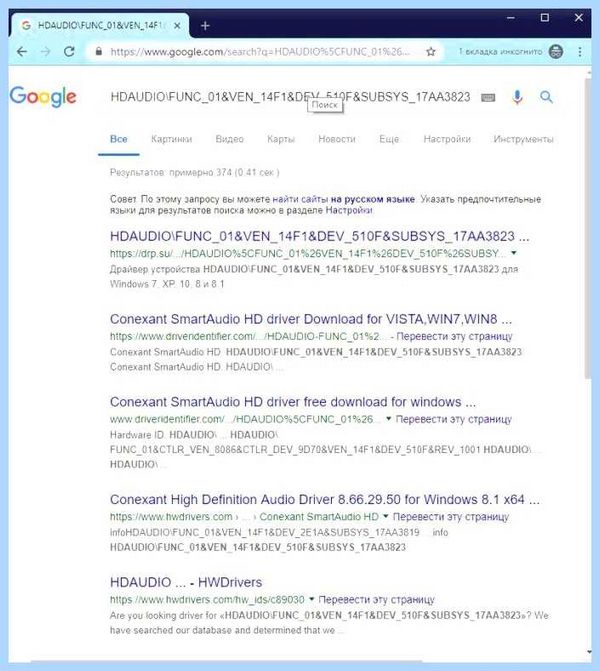Reload the page with the refresh icon
The width and height of the screenshot is (600, 671).
(69, 52)
